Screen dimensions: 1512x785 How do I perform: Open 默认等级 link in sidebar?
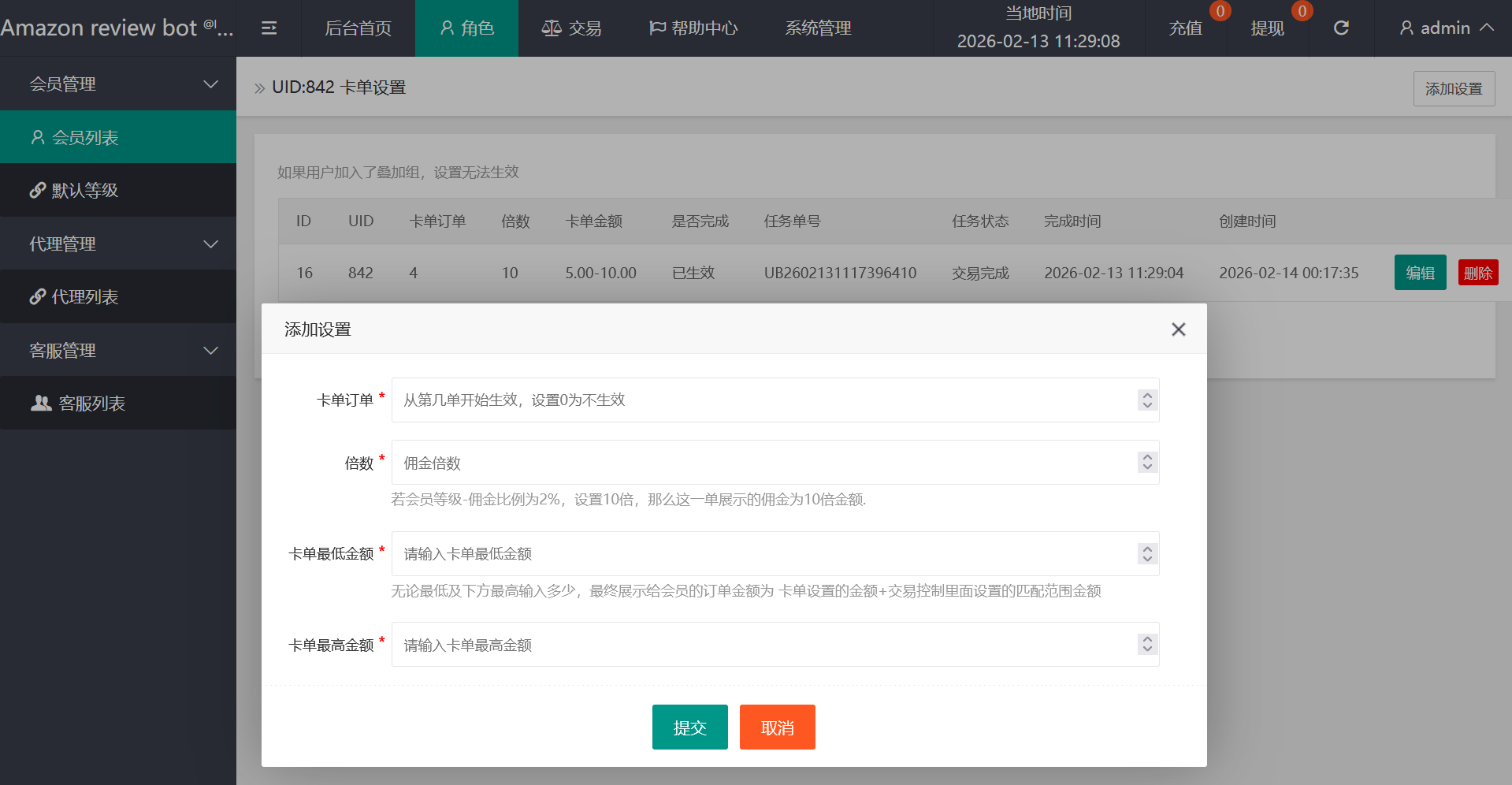pyautogui.click(x=118, y=191)
